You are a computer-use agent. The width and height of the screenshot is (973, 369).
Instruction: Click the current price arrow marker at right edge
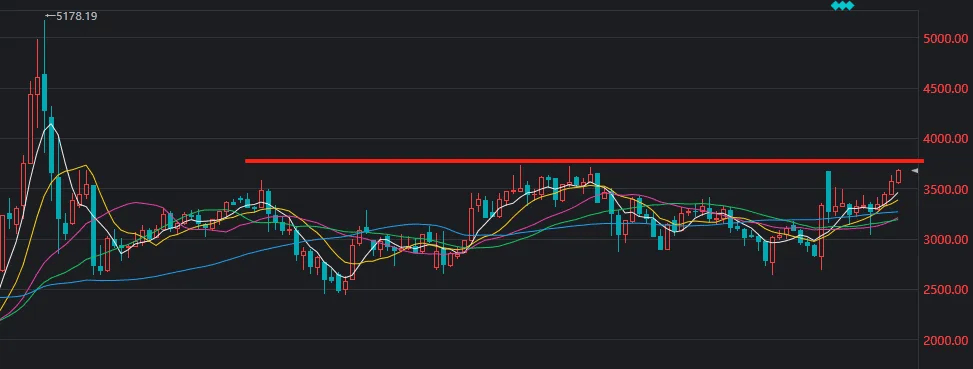(x=914, y=170)
